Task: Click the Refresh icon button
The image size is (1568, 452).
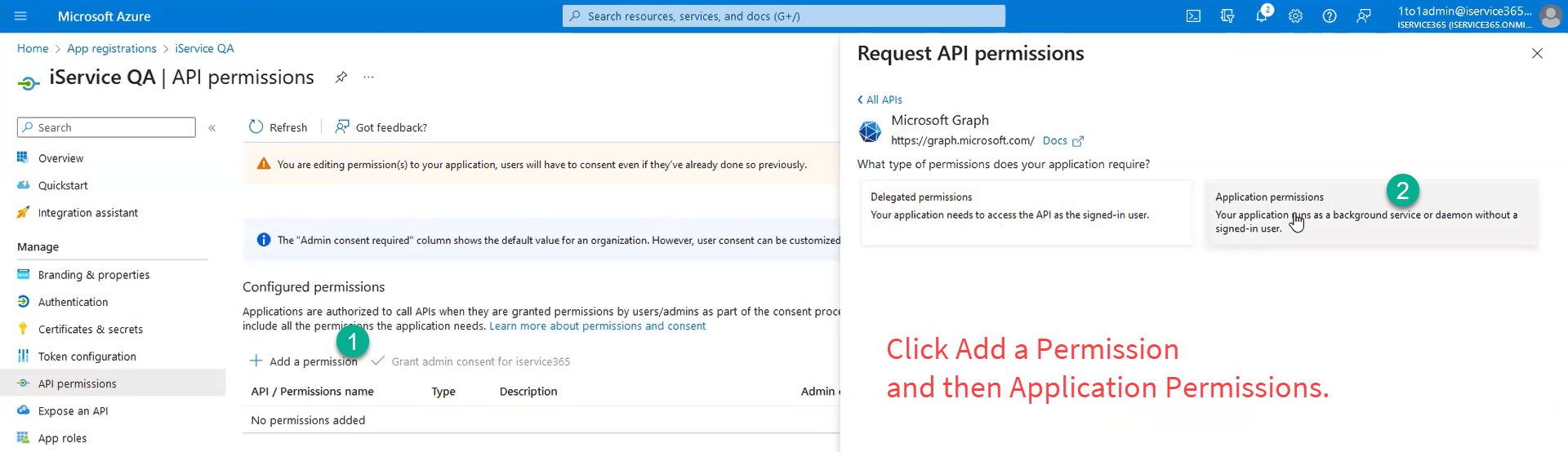Action: click(x=256, y=127)
